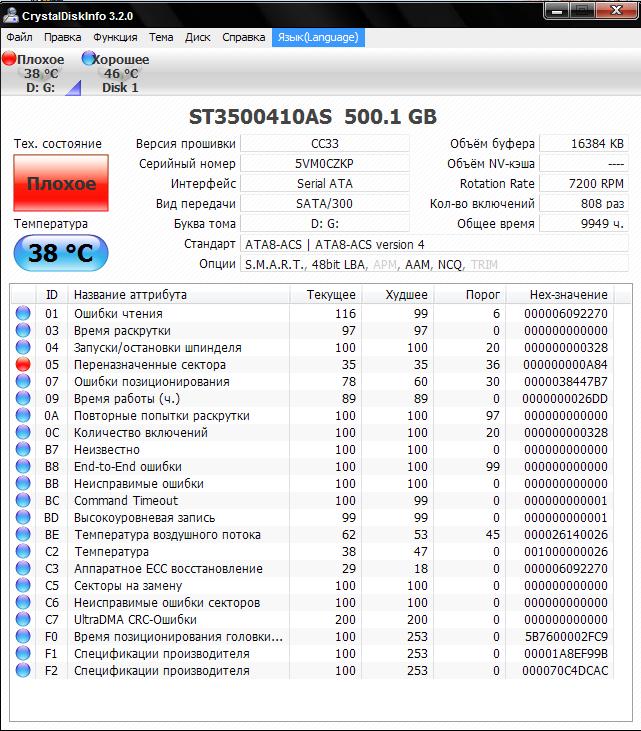Open the Правка menu

(62, 37)
